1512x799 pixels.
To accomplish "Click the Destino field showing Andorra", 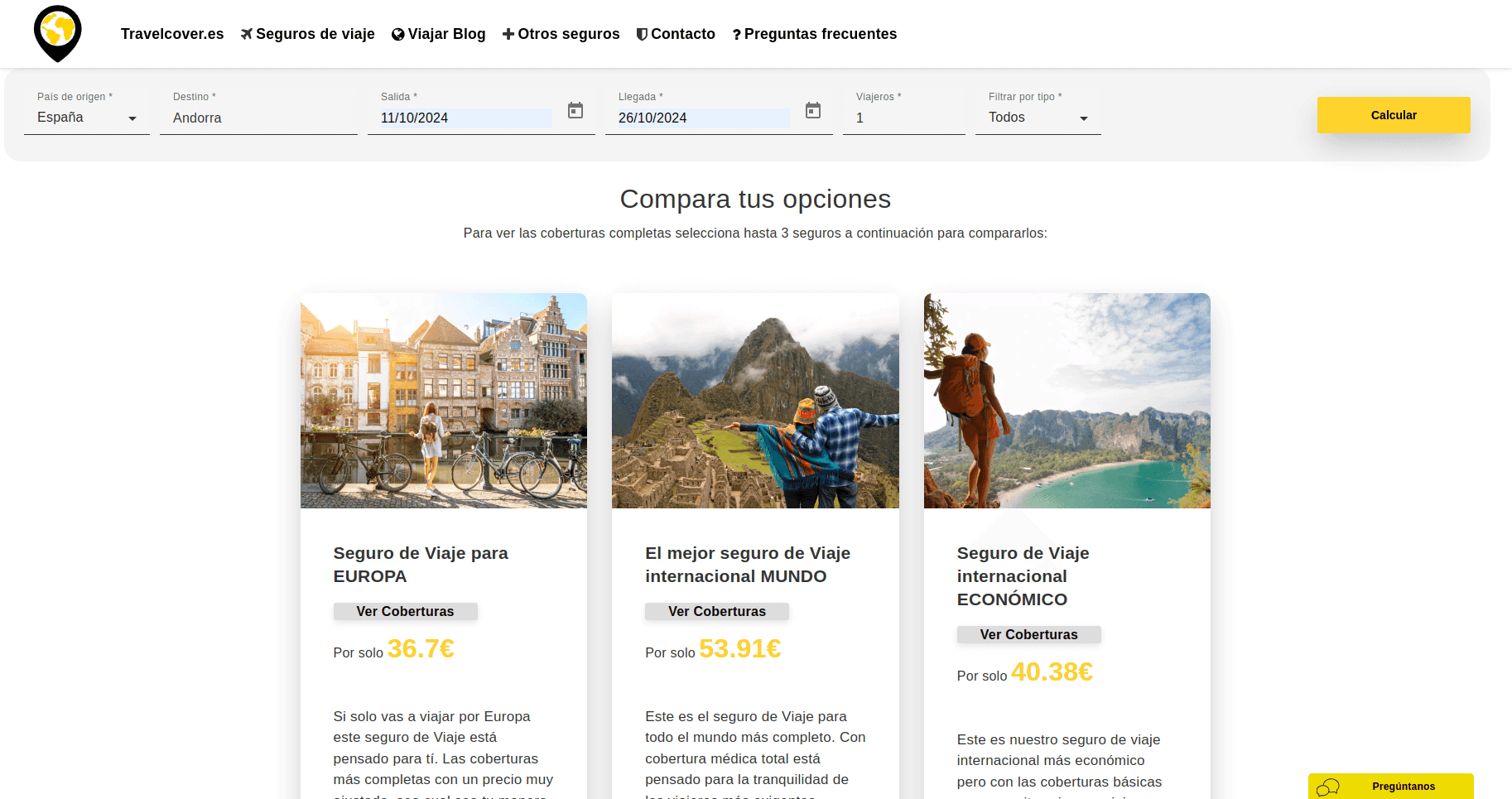I will 258,118.
